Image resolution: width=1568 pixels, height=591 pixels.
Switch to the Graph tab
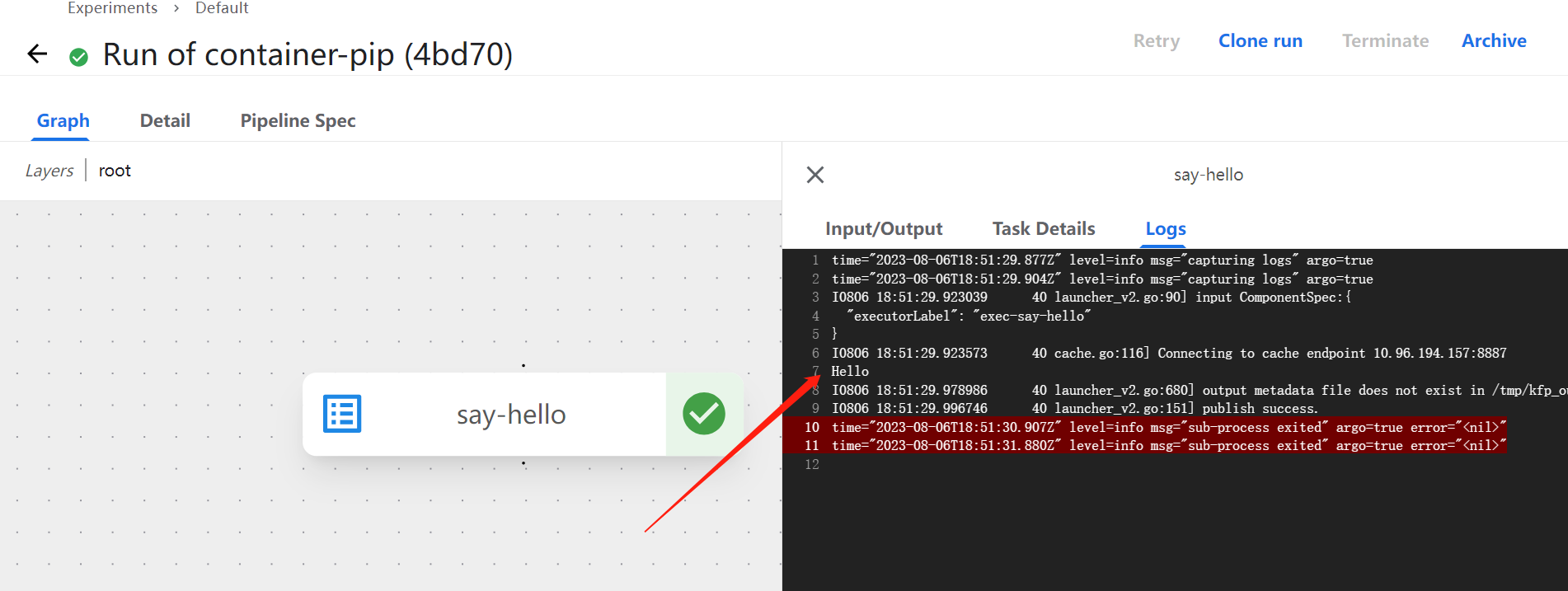coord(63,120)
